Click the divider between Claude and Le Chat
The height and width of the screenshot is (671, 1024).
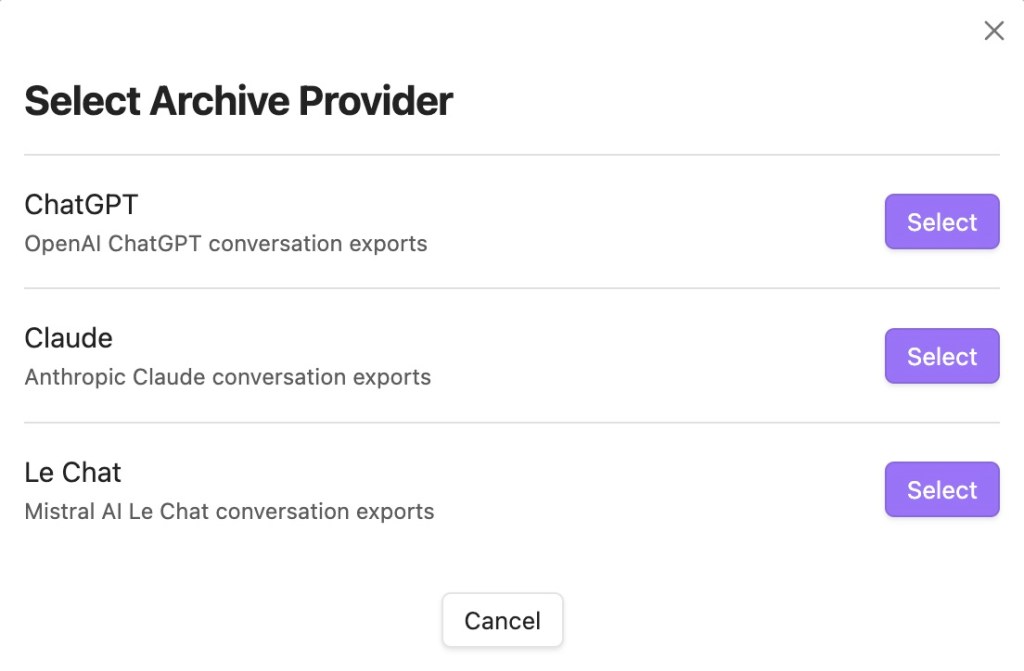(512, 423)
